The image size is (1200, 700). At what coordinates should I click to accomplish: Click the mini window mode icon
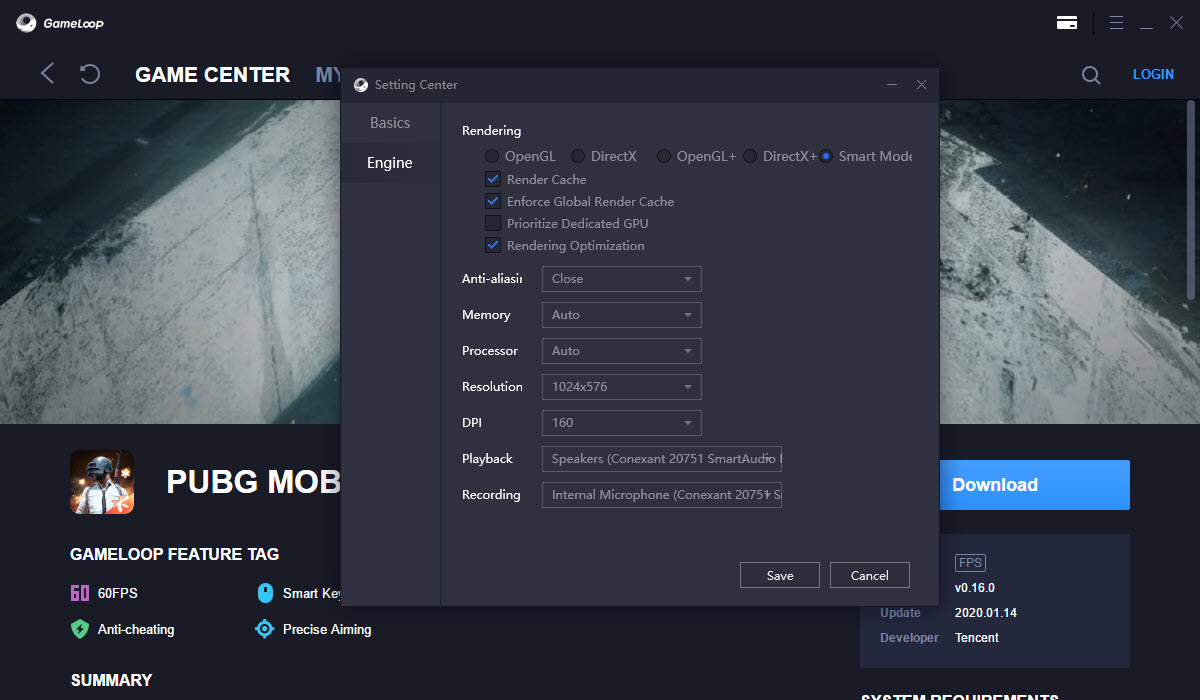[1067, 22]
